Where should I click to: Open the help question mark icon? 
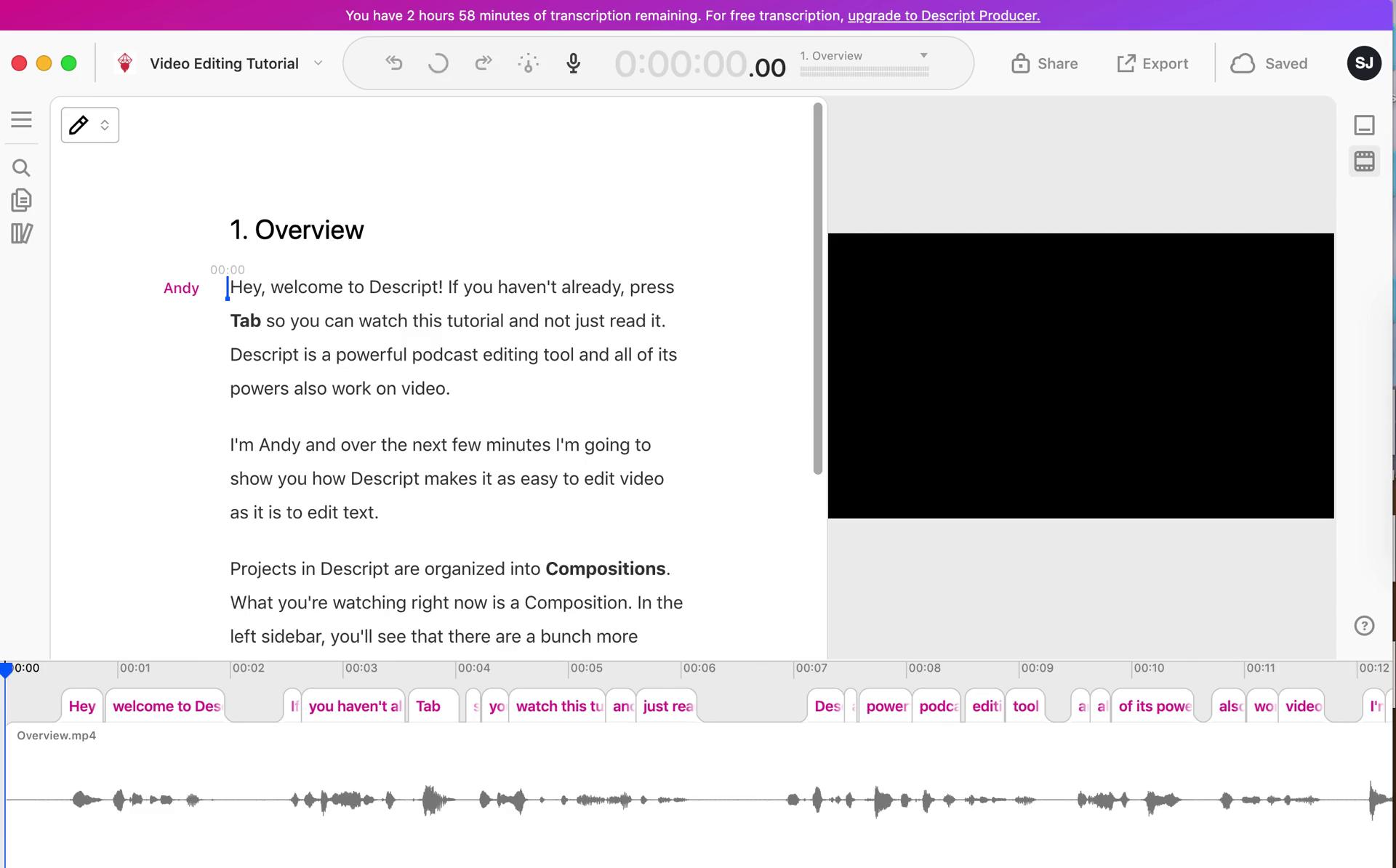tap(1364, 625)
